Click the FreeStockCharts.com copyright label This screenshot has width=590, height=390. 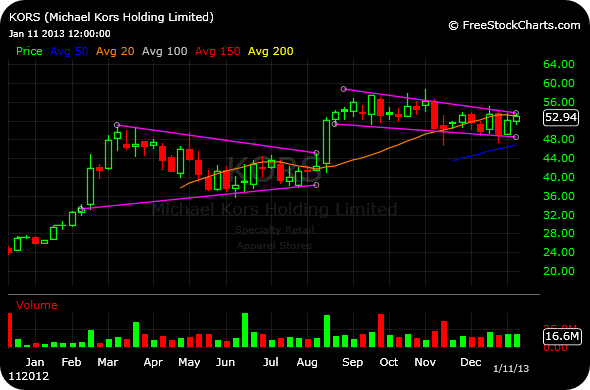coord(514,25)
